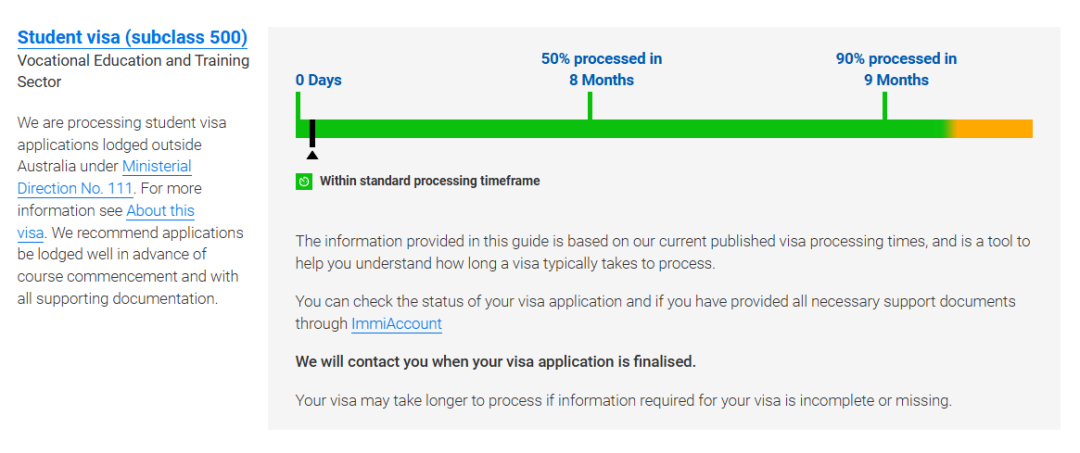Click the 0 Days timeline label
Image resolution: width=1080 pixels, height=453 pixels.
click(319, 80)
